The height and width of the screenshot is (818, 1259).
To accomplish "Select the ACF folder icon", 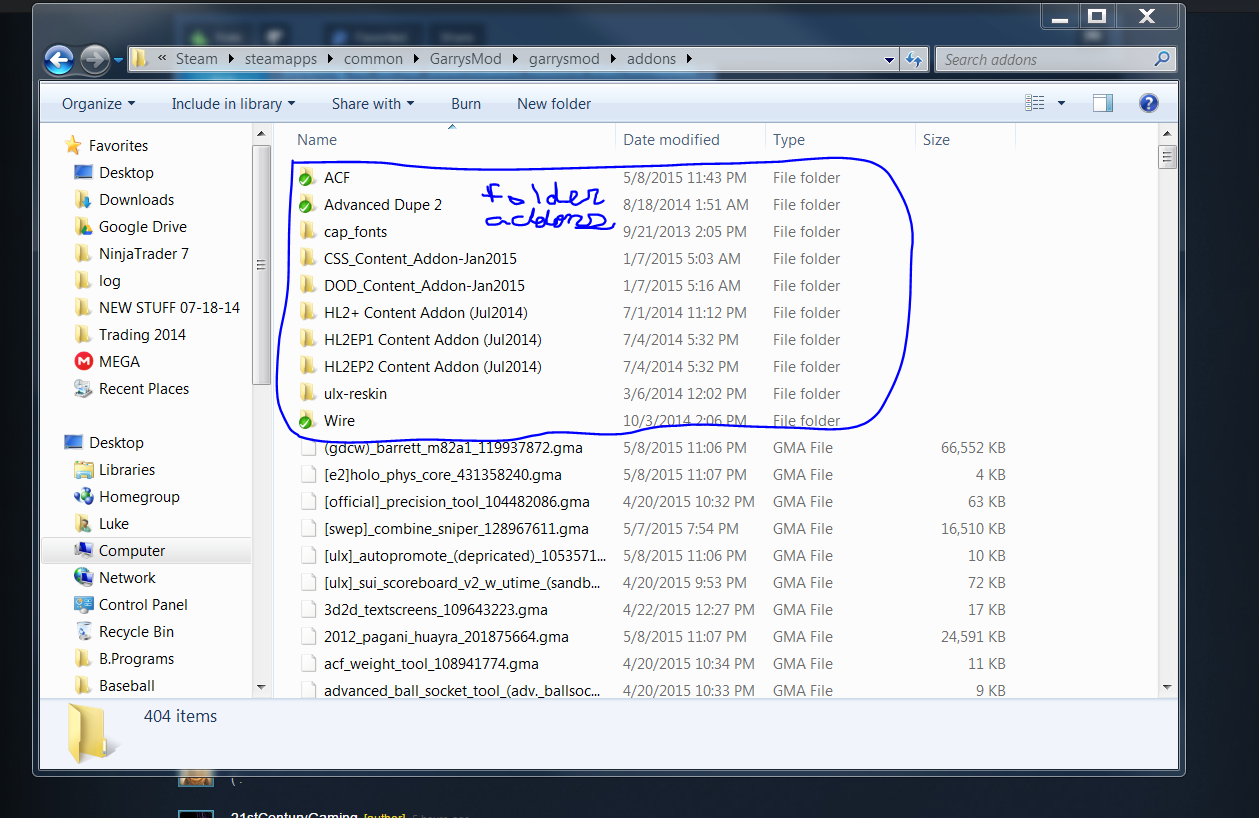I will [x=306, y=178].
